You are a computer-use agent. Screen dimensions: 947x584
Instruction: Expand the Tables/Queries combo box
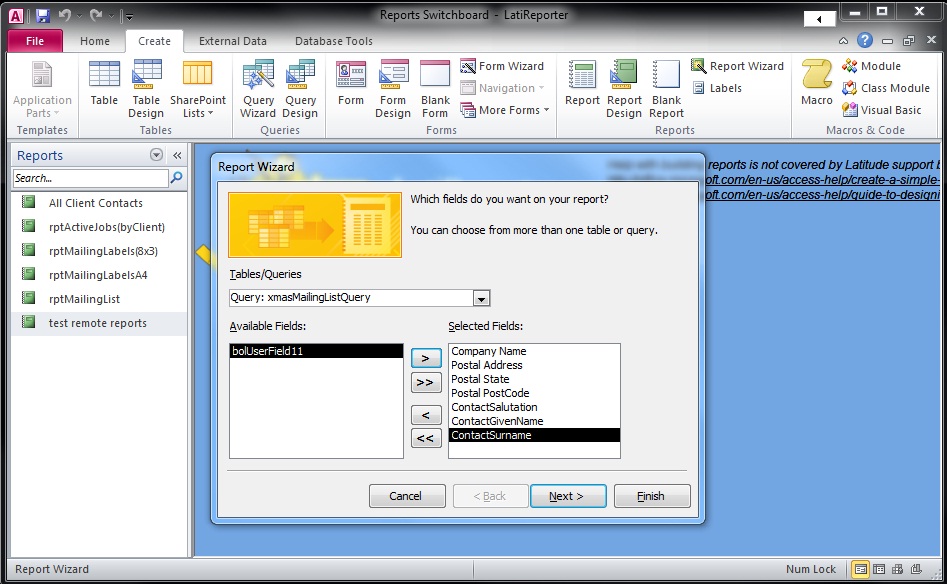pos(481,298)
